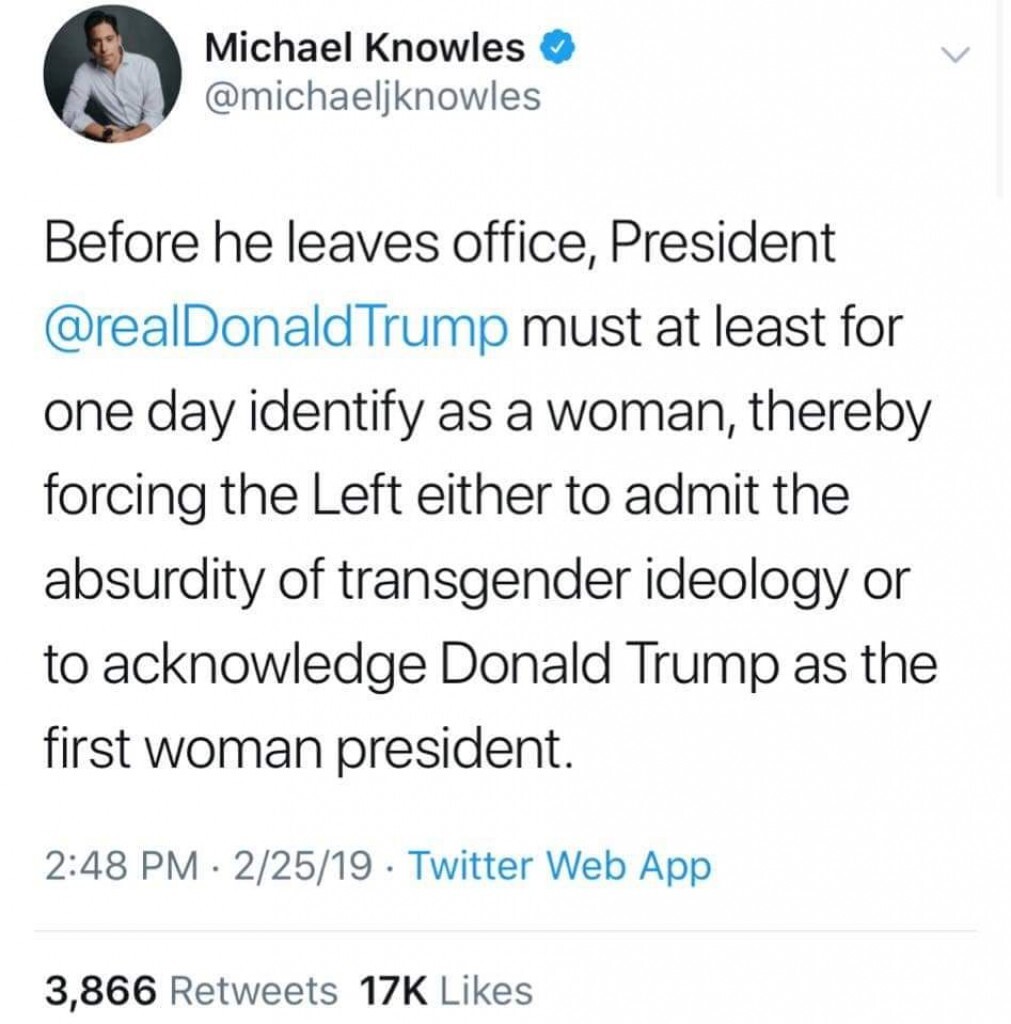Select the 2/25/19 date text

[x=302, y=866]
